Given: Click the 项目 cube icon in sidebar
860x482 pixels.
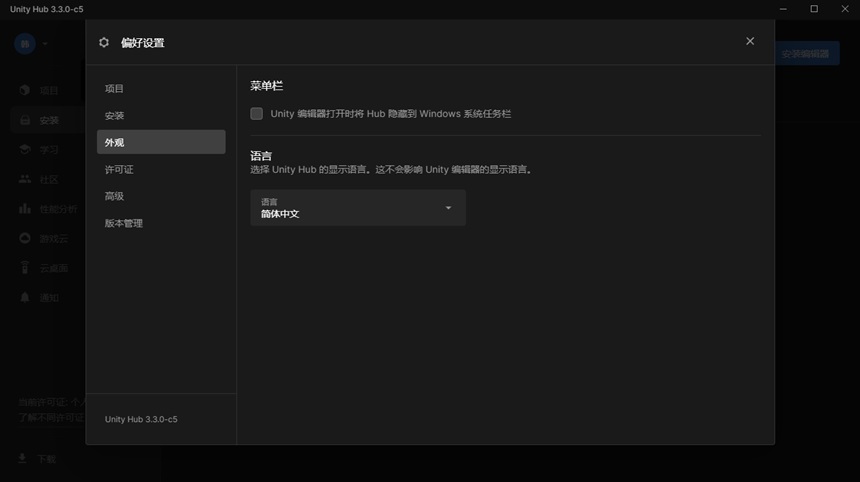Looking at the screenshot, I should pos(25,90).
